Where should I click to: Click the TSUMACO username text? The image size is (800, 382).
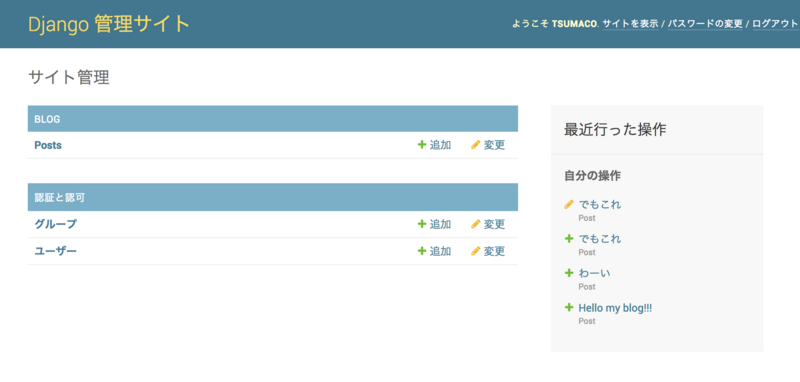pos(574,24)
